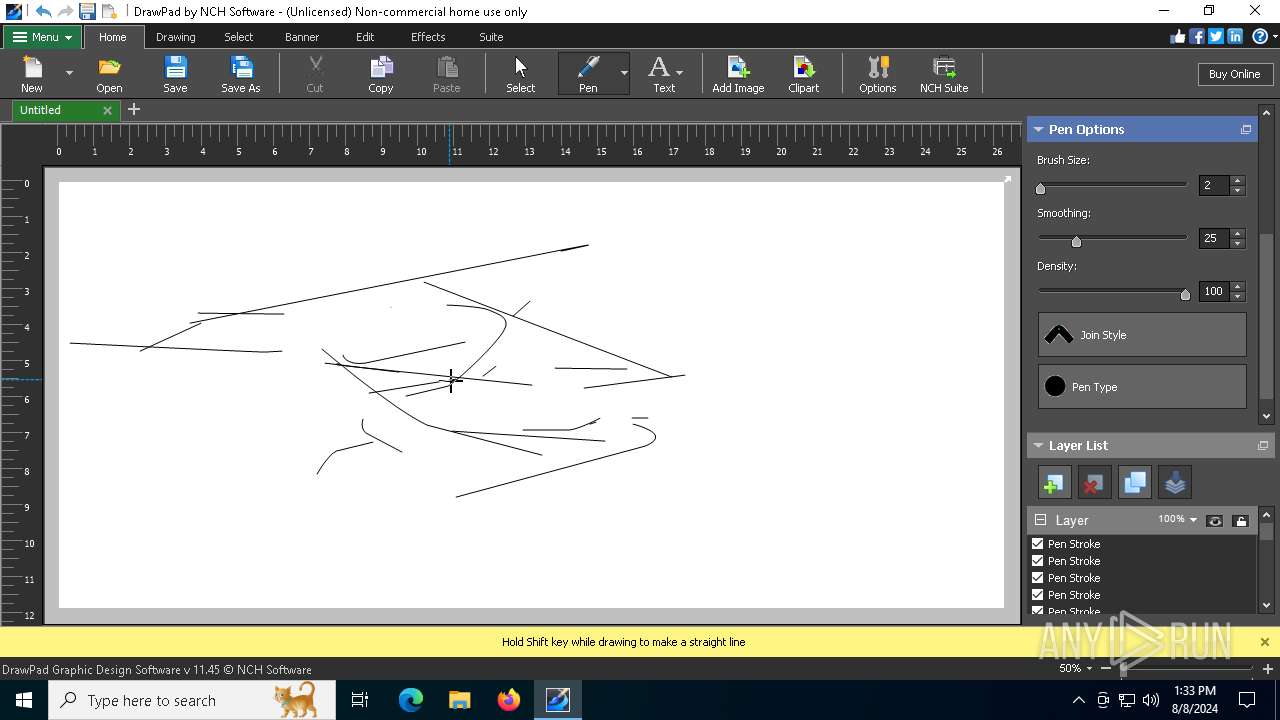Click the Buy Online button
The width and height of the screenshot is (1280, 720).
(1234, 74)
